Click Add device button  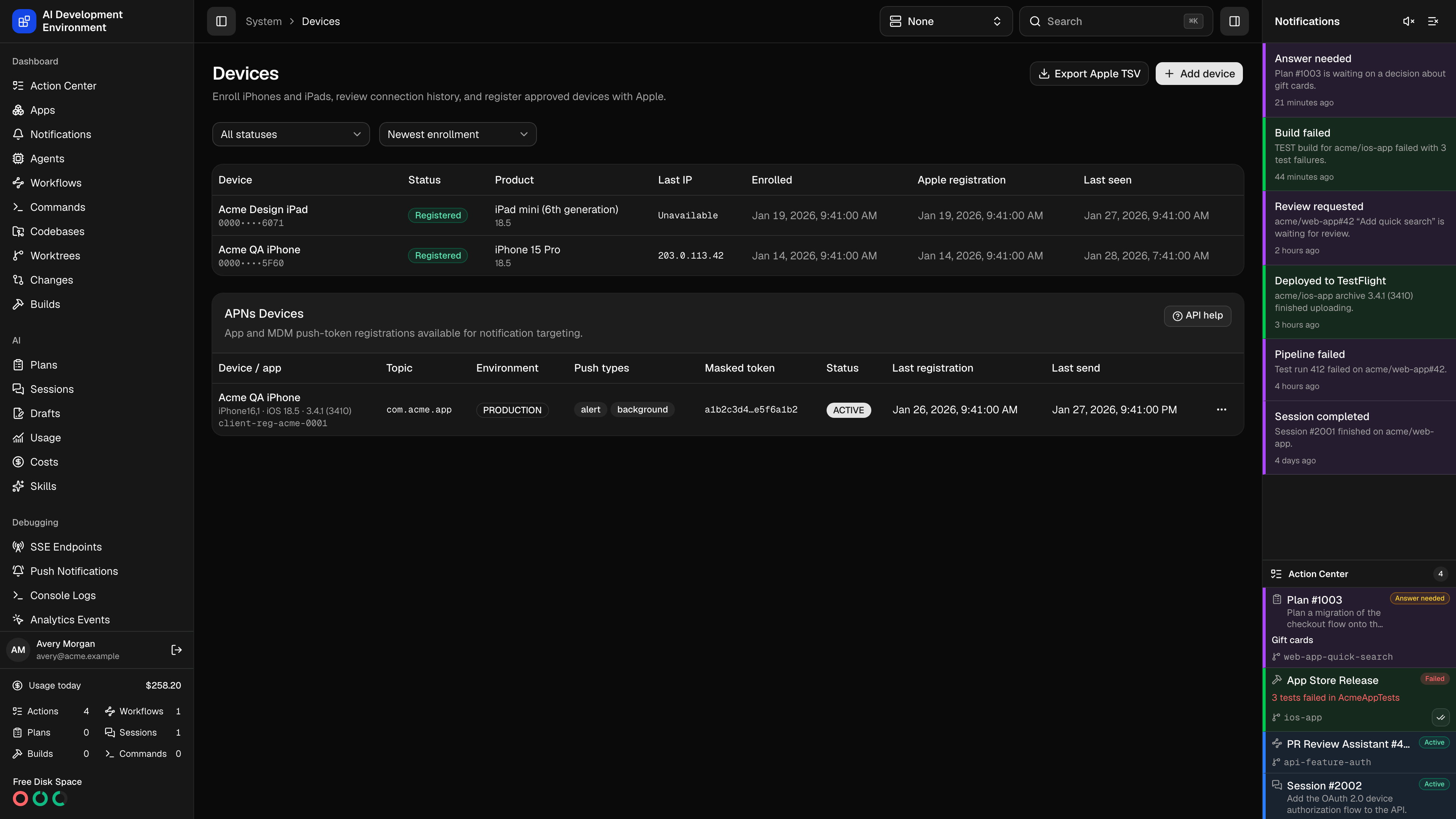(x=1199, y=74)
